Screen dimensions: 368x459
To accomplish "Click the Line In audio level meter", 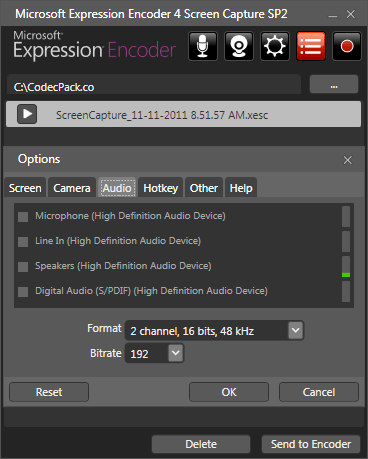I will pyautogui.click(x=346, y=242).
